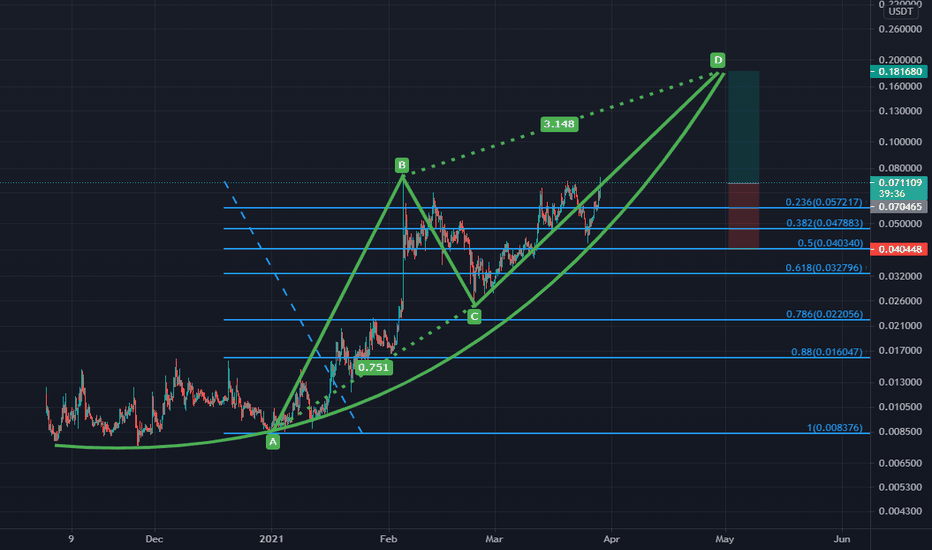This screenshot has width=932, height=550.
Task: Click the 0.786(0.022056) Fibonacci level label
Action: pos(824,314)
